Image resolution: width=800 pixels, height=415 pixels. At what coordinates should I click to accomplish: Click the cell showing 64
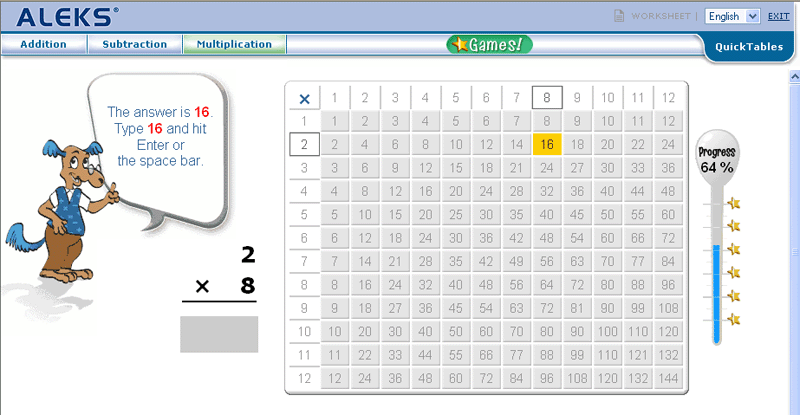547,285
